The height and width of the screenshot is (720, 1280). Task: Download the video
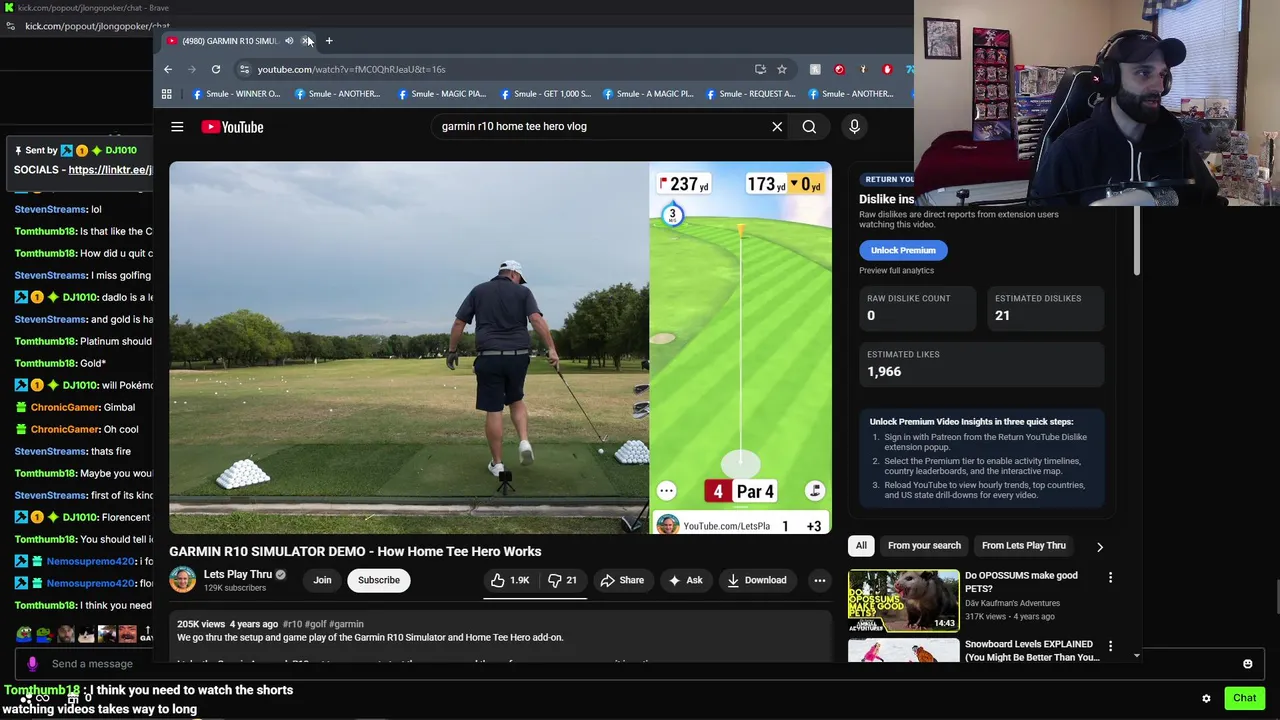[x=757, y=580]
